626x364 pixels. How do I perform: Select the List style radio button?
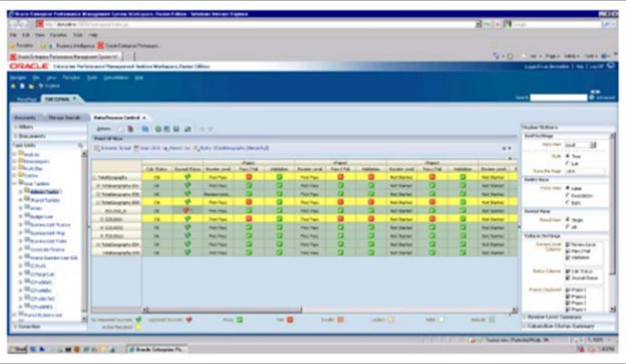coord(567,164)
